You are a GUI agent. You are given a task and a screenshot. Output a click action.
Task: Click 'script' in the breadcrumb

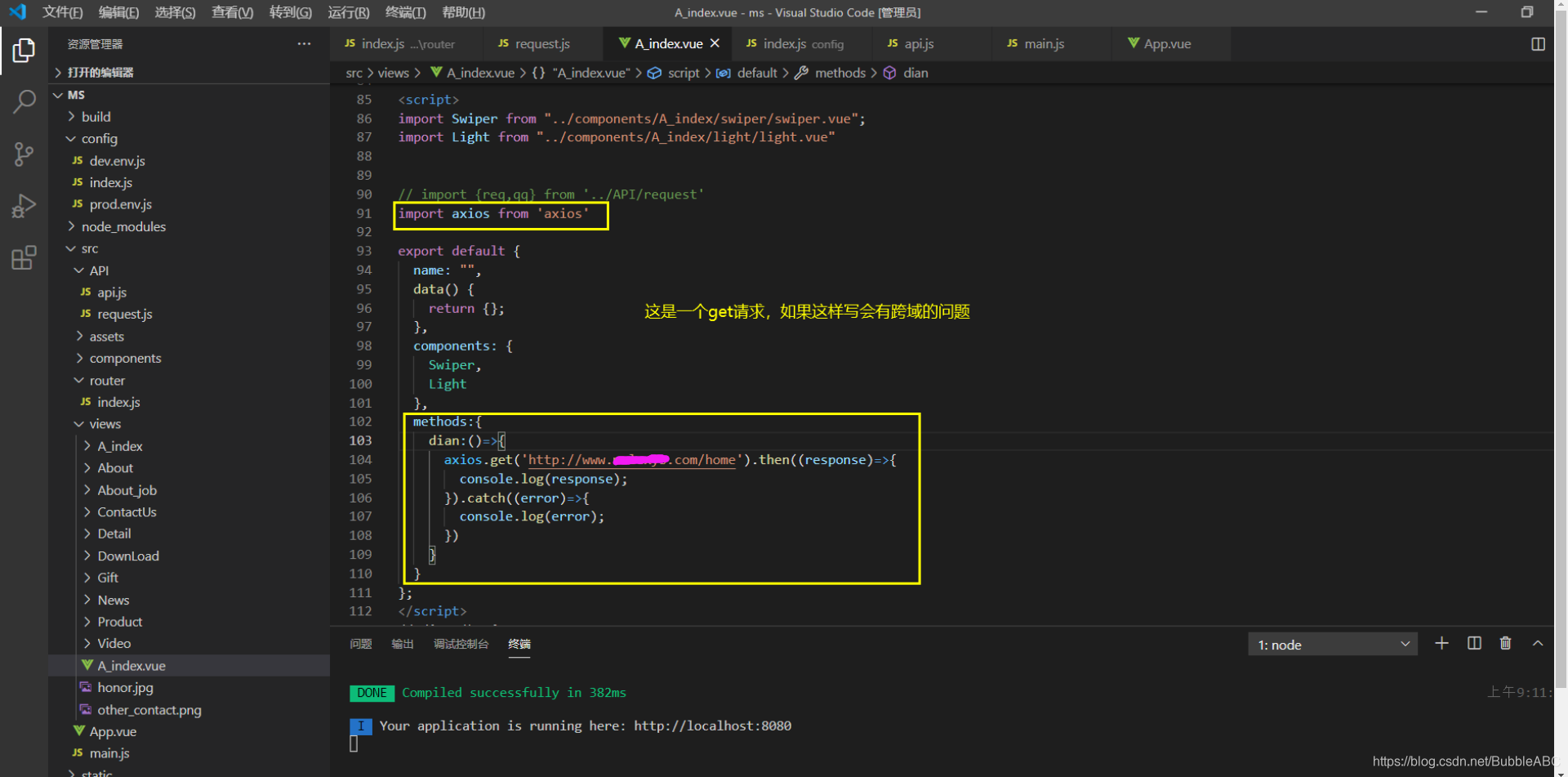[684, 73]
